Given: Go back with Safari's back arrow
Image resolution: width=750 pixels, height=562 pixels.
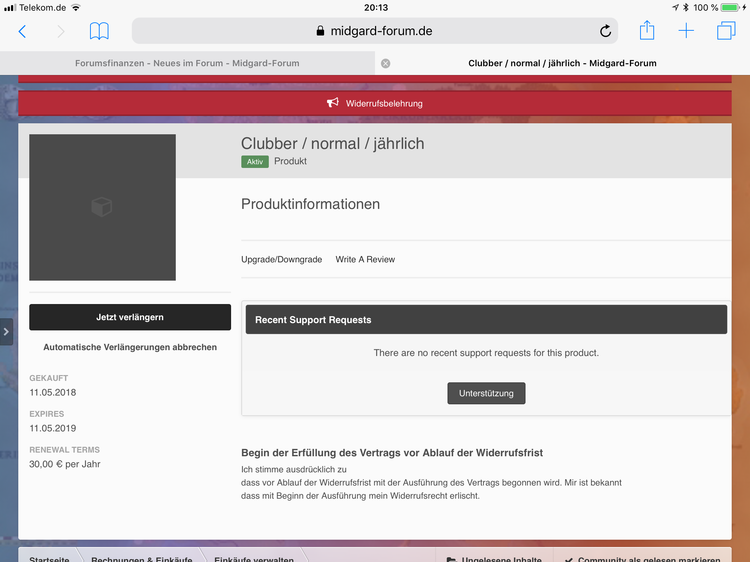Looking at the screenshot, I should coord(22,32).
